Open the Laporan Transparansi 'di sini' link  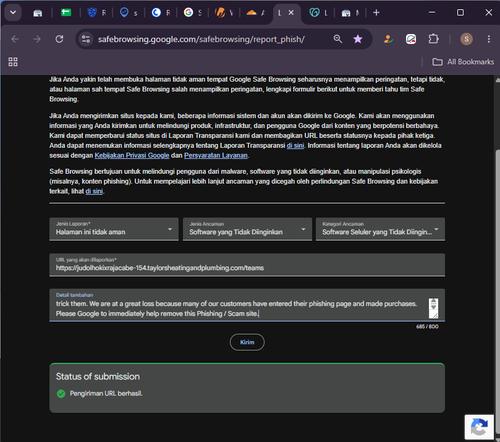(x=295, y=146)
